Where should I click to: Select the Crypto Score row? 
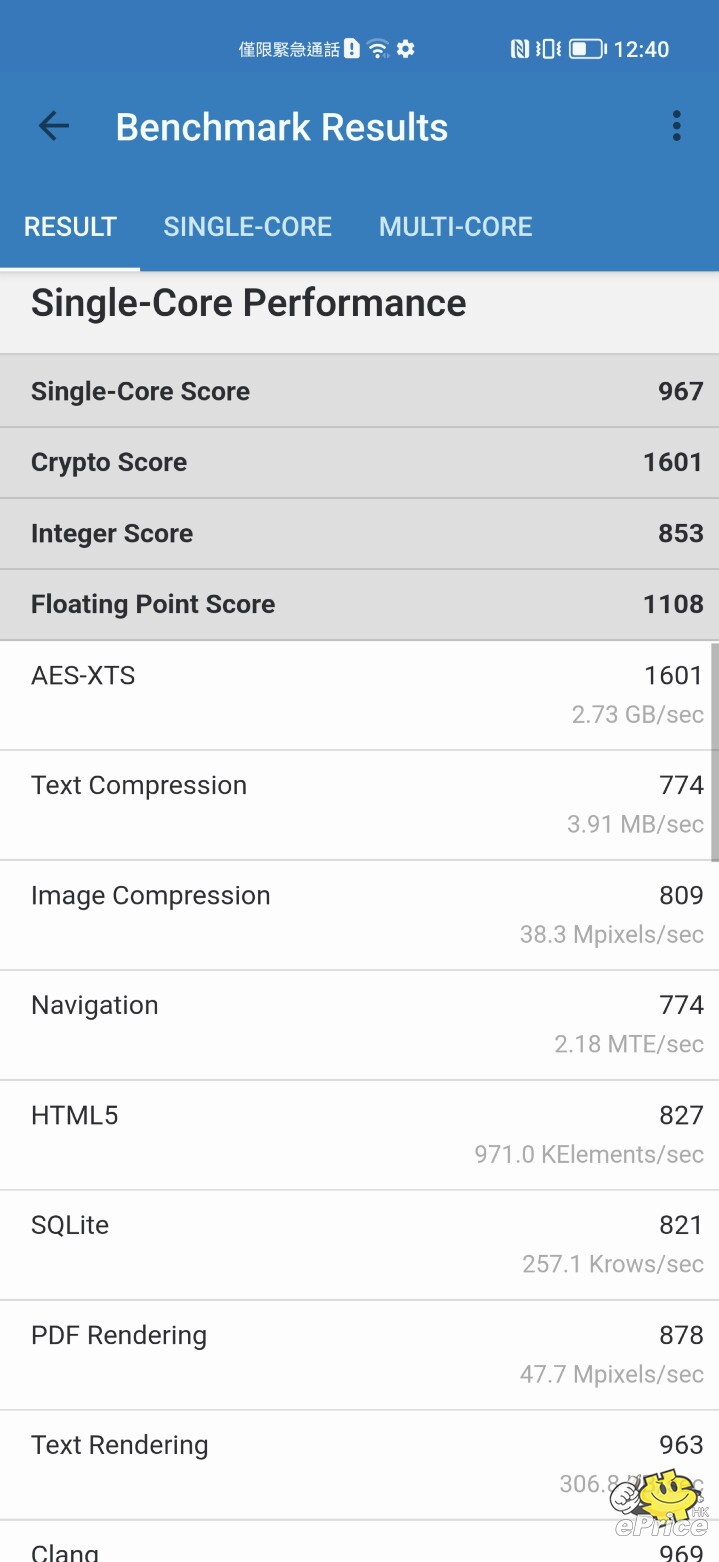point(359,462)
